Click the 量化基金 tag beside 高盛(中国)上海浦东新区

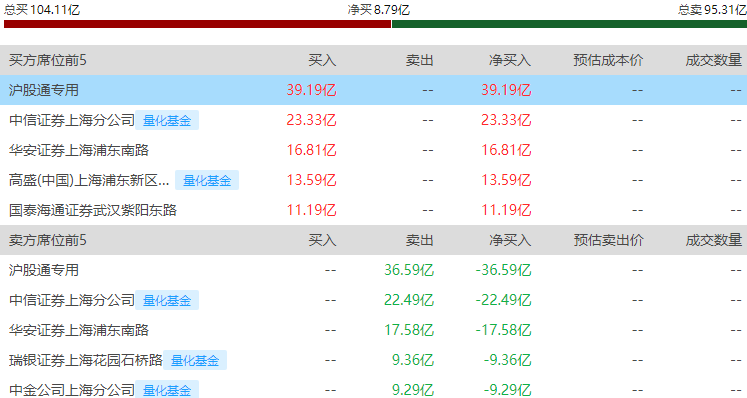[x=207, y=180]
